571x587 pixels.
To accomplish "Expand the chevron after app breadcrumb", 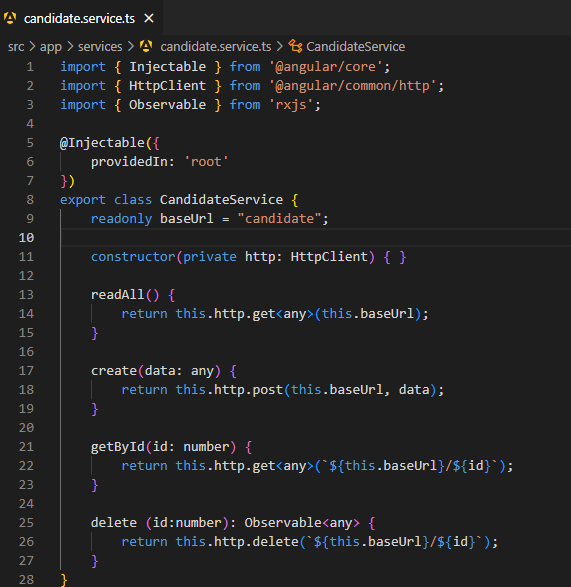I will [x=70, y=47].
